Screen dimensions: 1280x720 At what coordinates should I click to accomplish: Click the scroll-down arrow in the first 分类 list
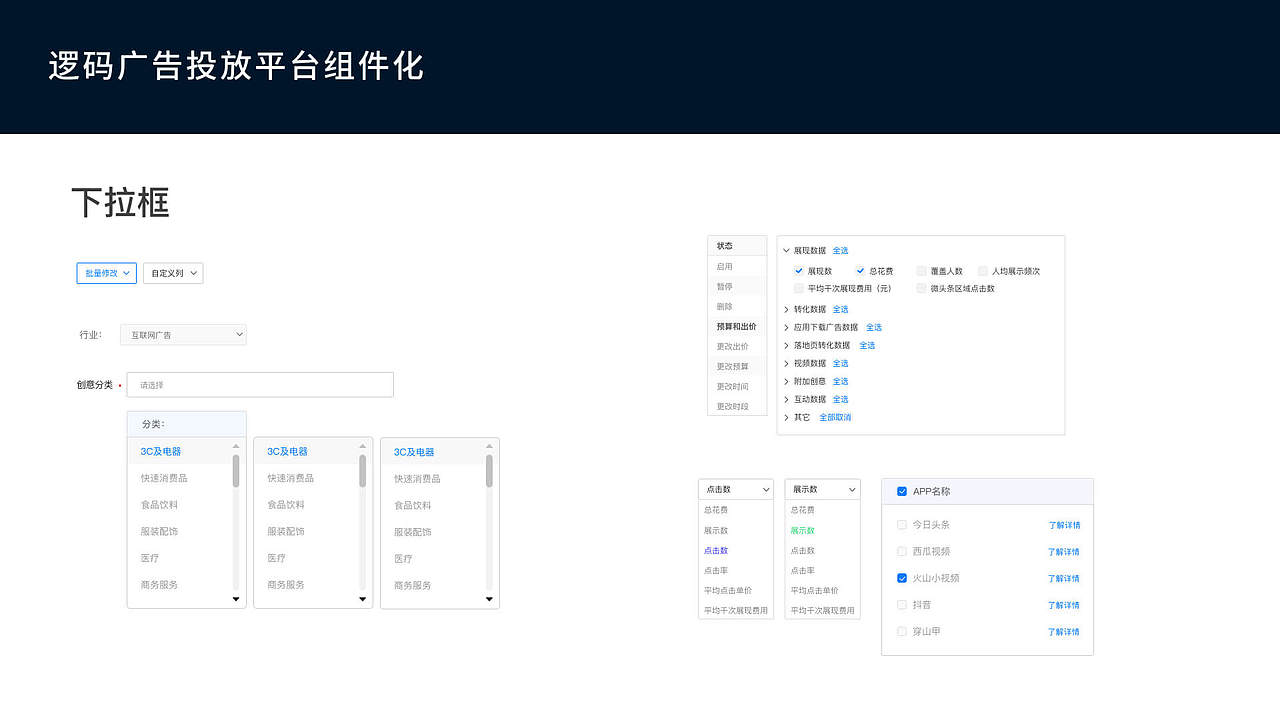[x=236, y=599]
